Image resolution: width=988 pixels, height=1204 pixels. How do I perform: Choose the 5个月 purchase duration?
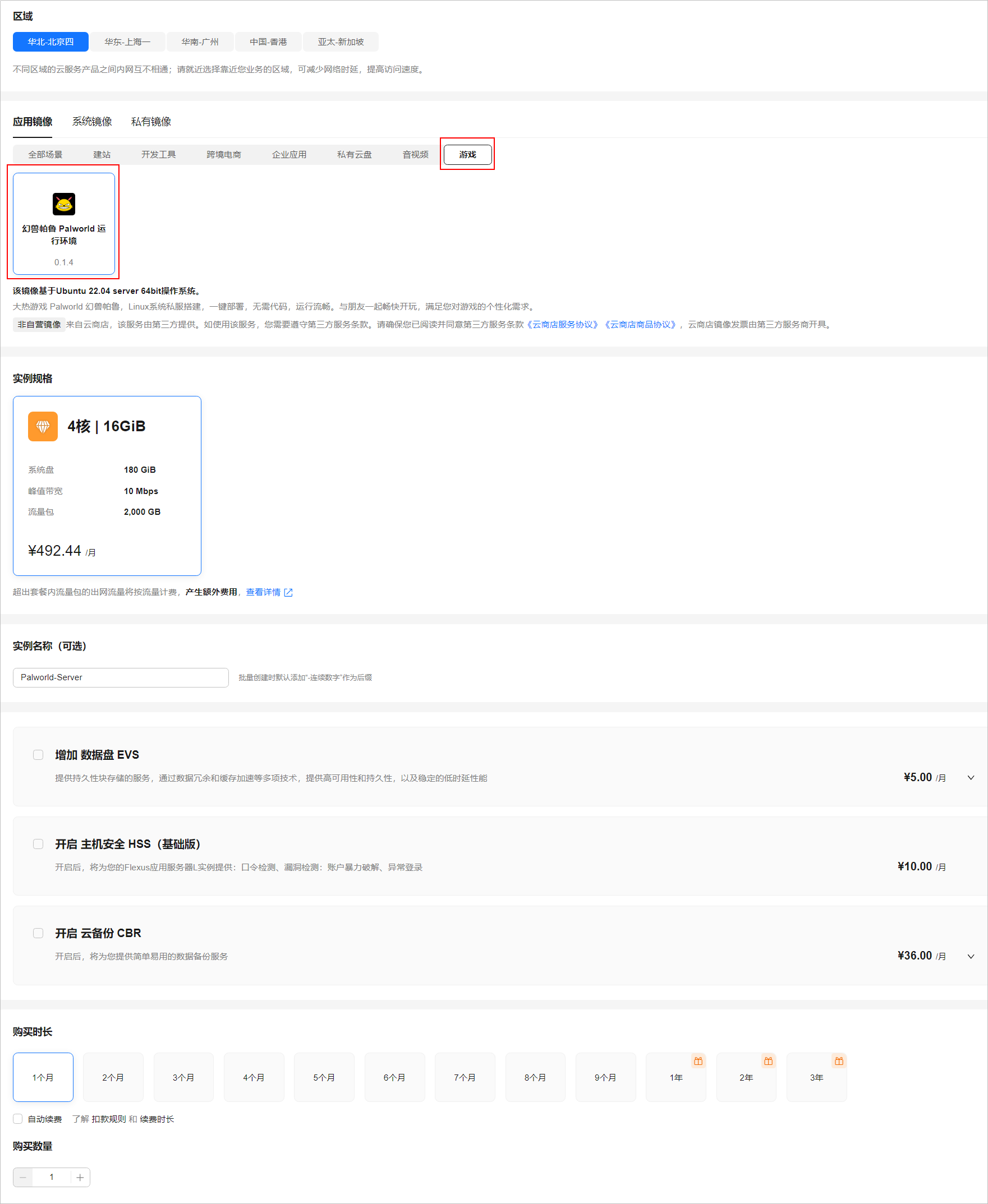[324, 1078]
